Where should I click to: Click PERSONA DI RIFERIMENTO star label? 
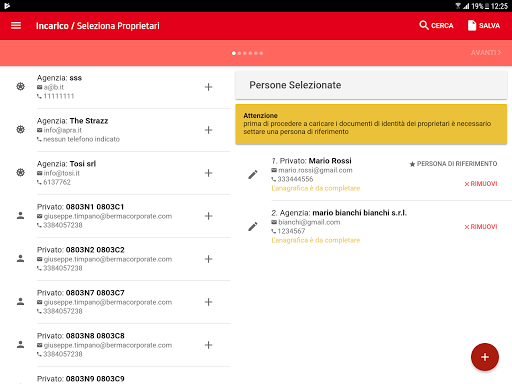click(453, 164)
